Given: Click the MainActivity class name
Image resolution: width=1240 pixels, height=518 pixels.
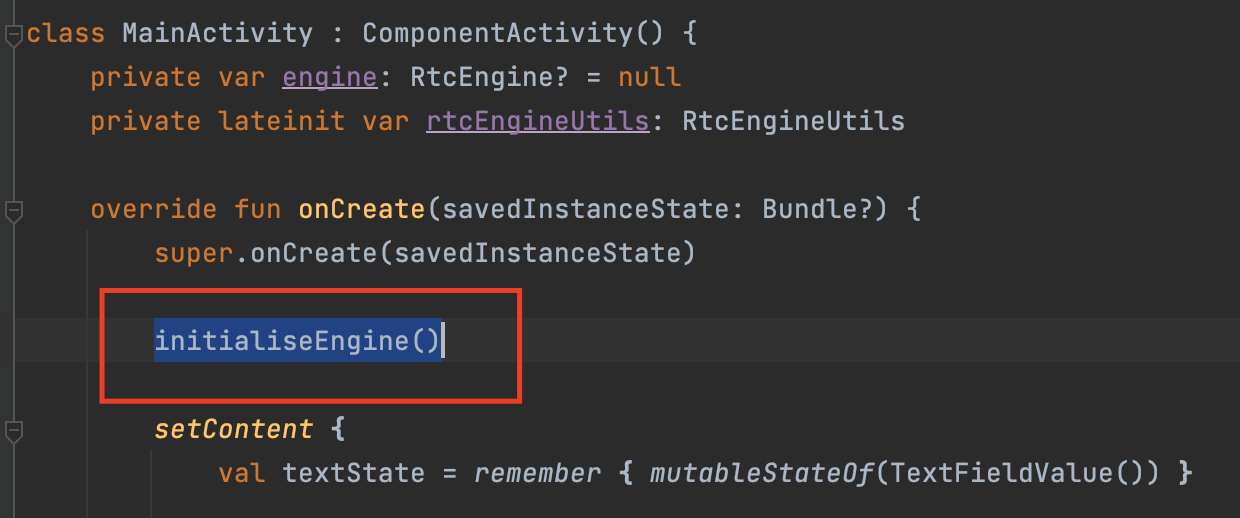Looking at the screenshot, I should (x=217, y=33).
